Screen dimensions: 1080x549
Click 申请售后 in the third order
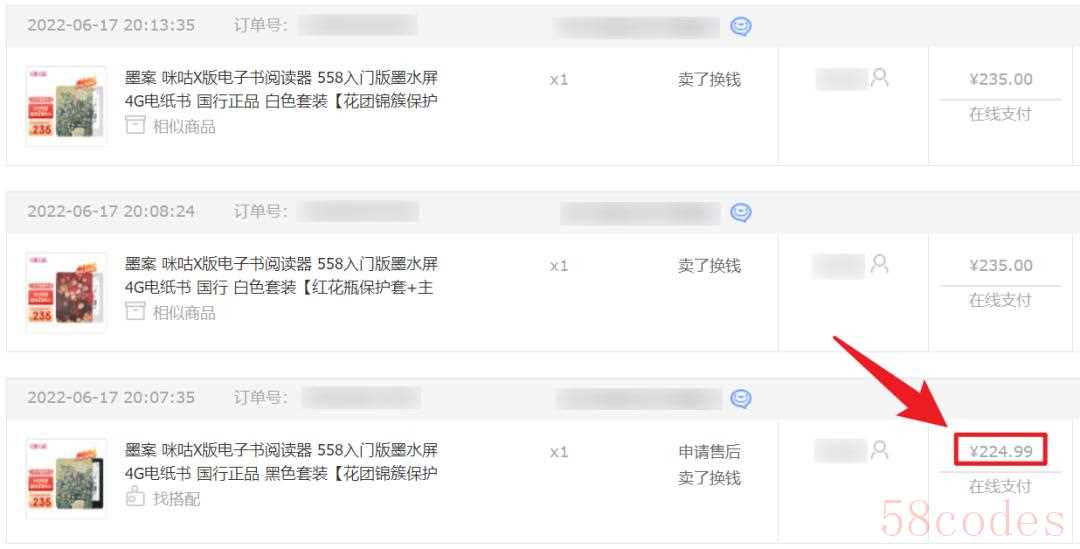tap(709, 452)
